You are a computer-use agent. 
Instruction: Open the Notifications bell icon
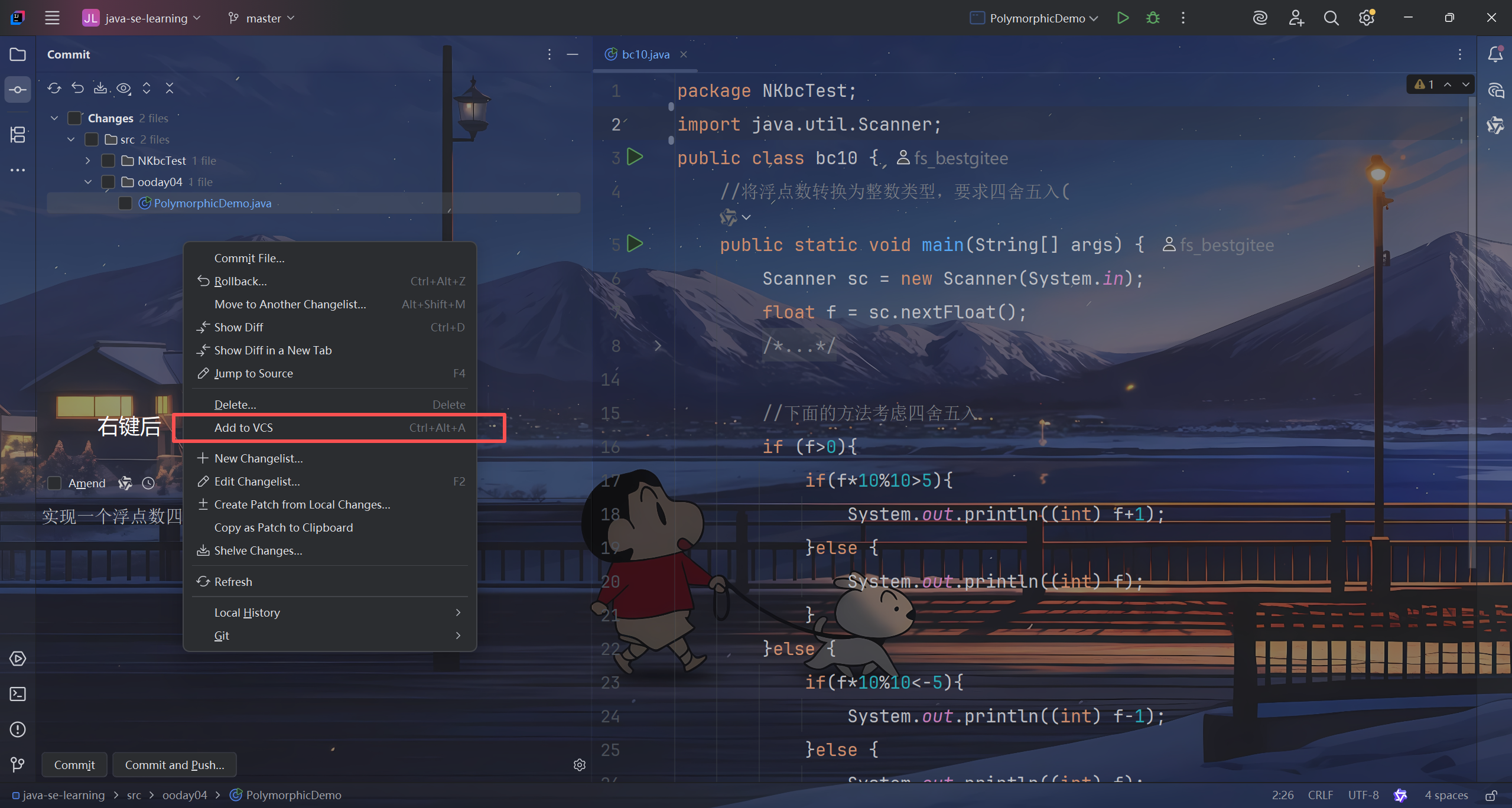click(1495, 54)
